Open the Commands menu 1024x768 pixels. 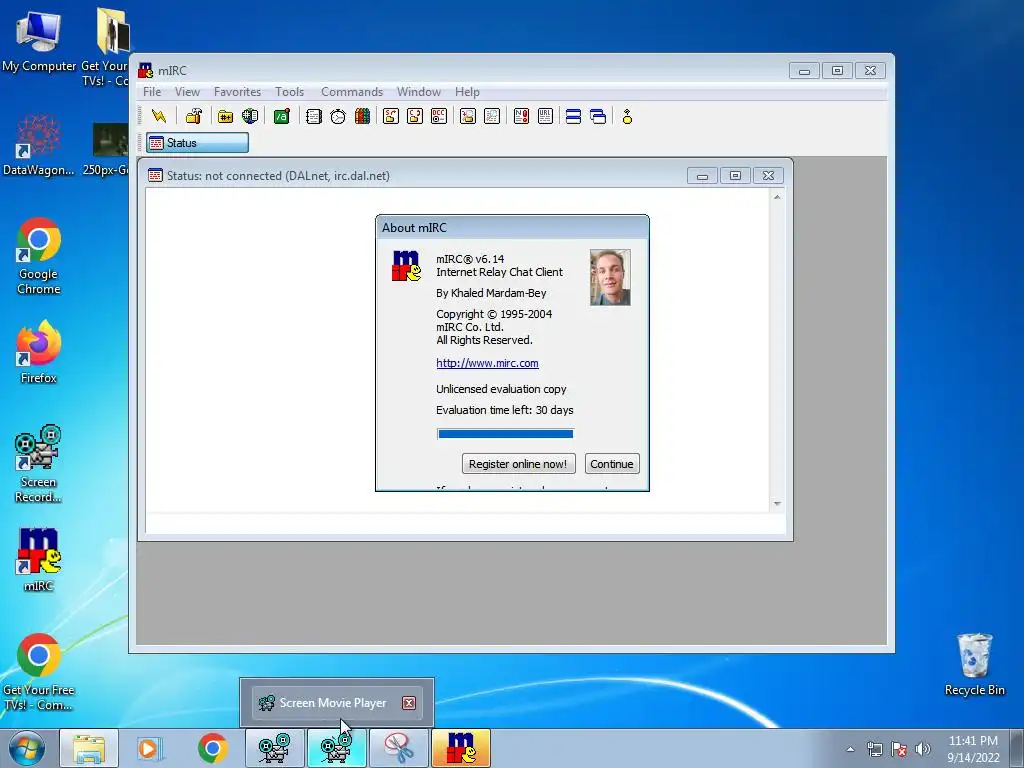(x=351, y=91)
